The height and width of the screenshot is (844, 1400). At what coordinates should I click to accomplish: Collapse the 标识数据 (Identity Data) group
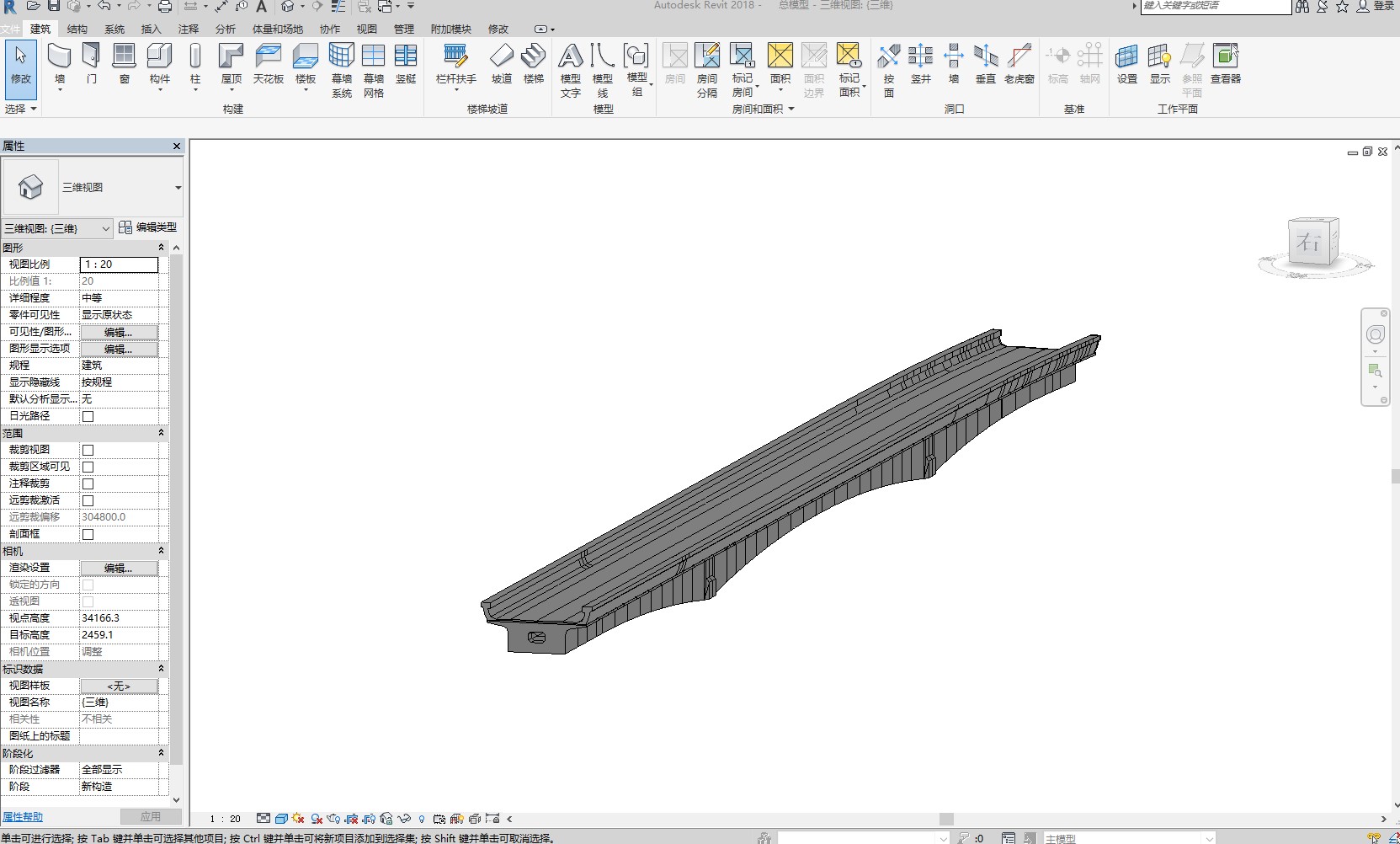(161, 668)
